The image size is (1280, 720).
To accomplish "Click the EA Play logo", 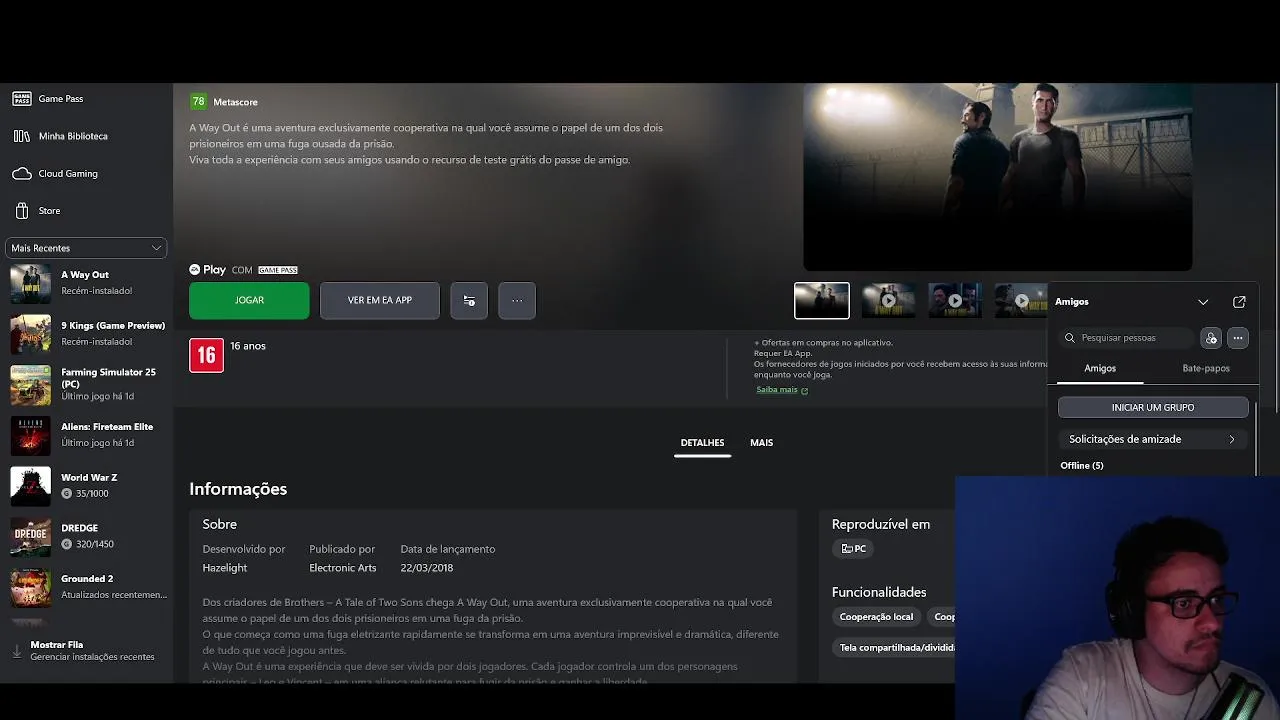I will pos(207,270).
